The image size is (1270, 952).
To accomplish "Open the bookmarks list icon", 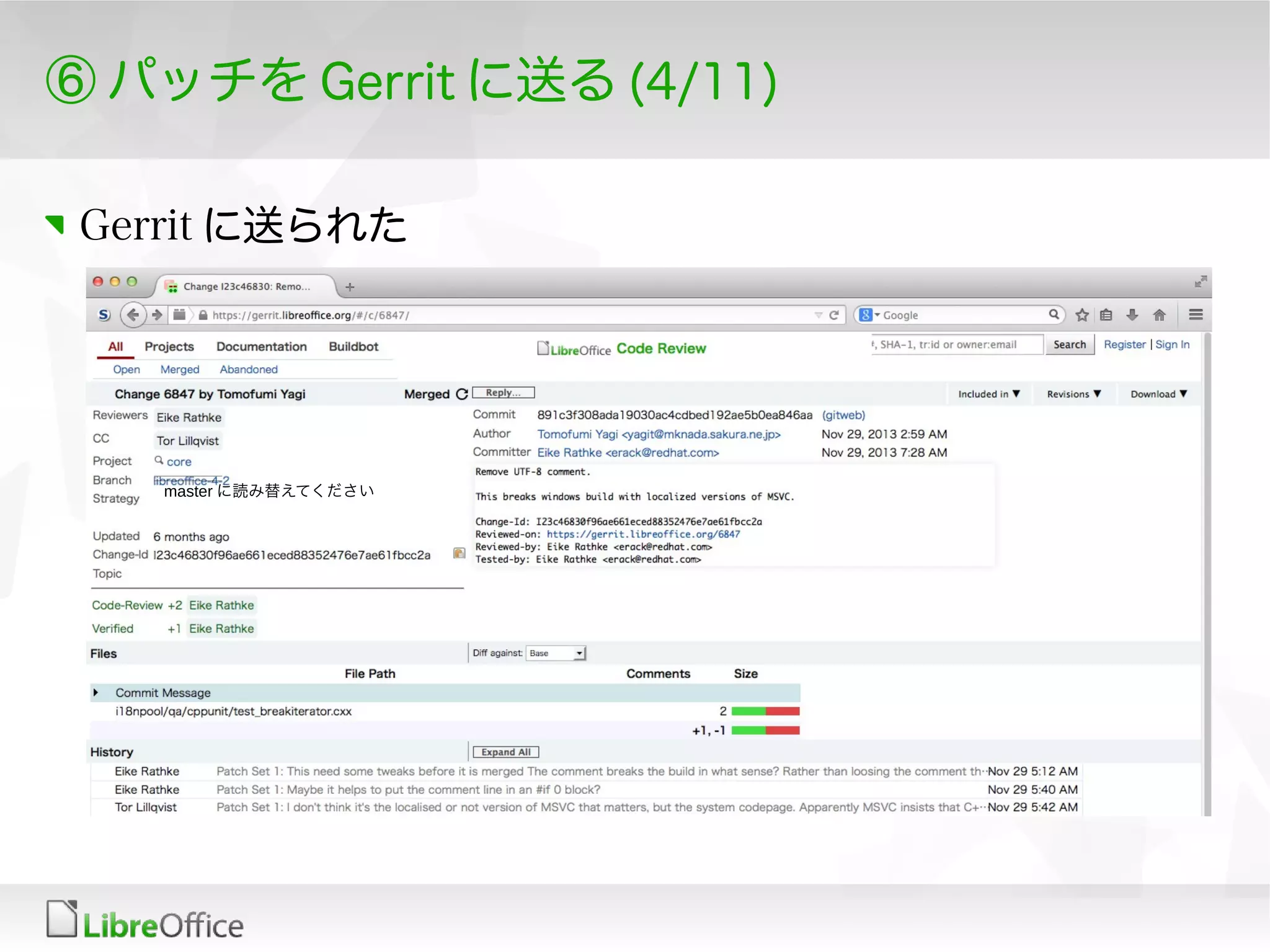I will 1106,315.
